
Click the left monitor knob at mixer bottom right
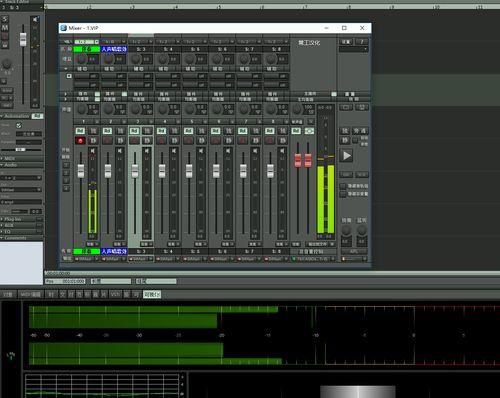pos(346,230)
